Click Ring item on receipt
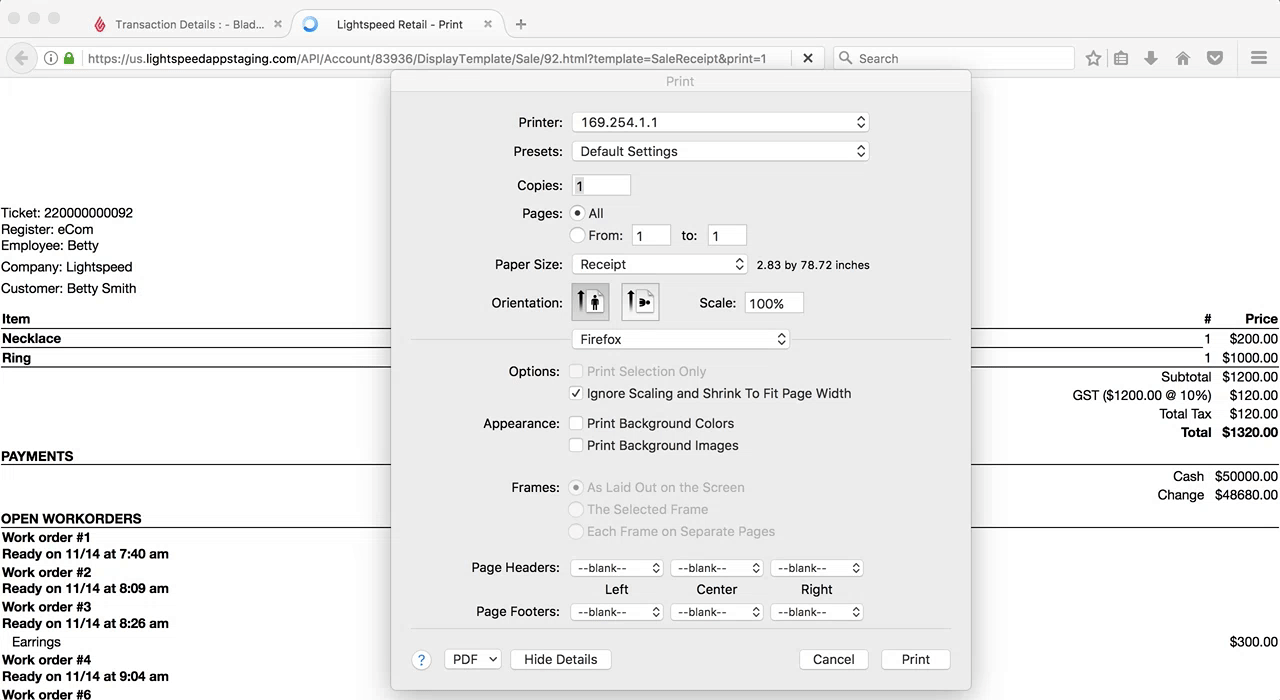This screenshot has height=700, width=1280. click(17, 357)
